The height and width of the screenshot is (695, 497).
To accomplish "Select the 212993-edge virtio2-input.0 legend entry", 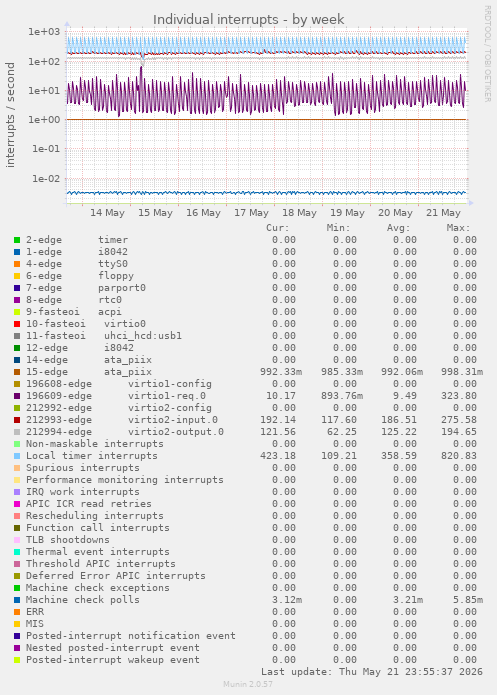I will [122, 420].
